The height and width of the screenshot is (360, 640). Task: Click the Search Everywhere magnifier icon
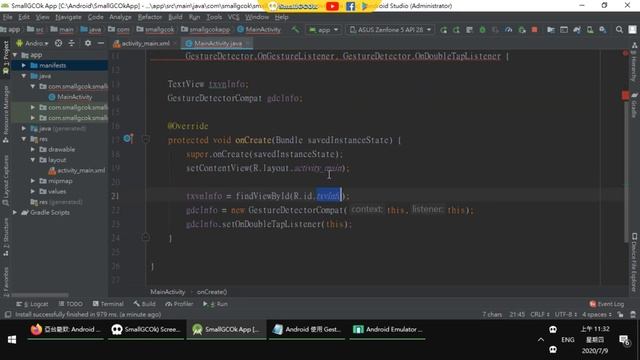(x=619, y=30)
